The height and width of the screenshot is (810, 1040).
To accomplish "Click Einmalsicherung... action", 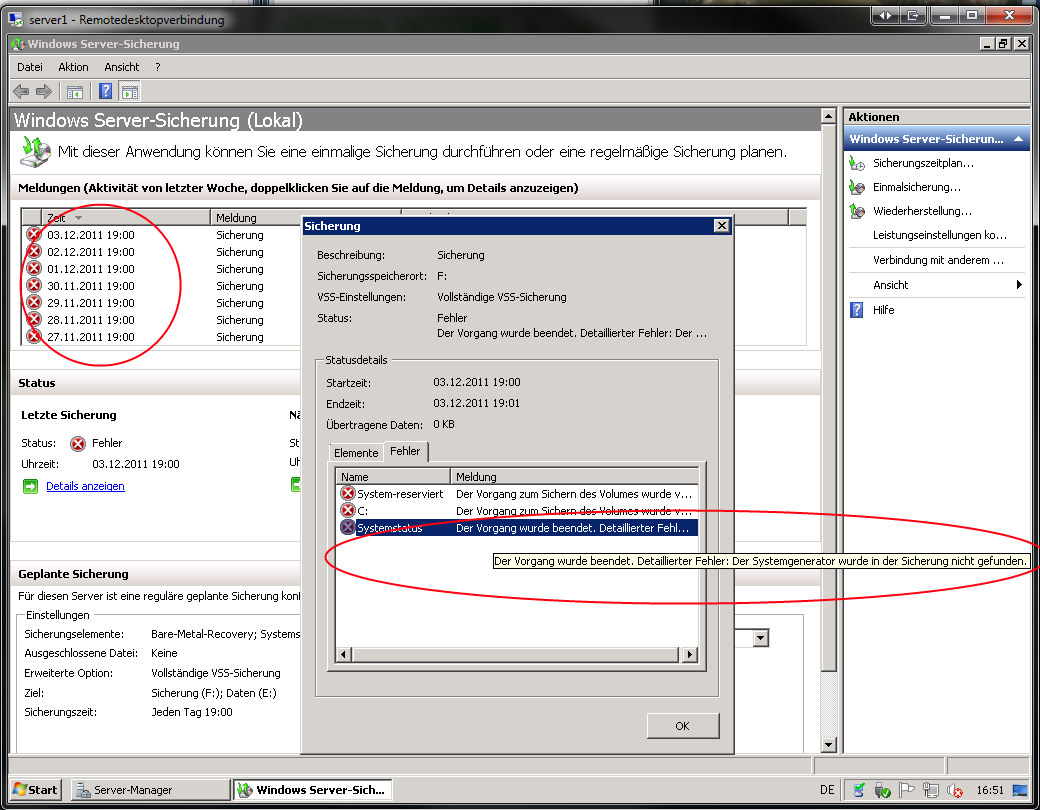I will coord(917,187).
